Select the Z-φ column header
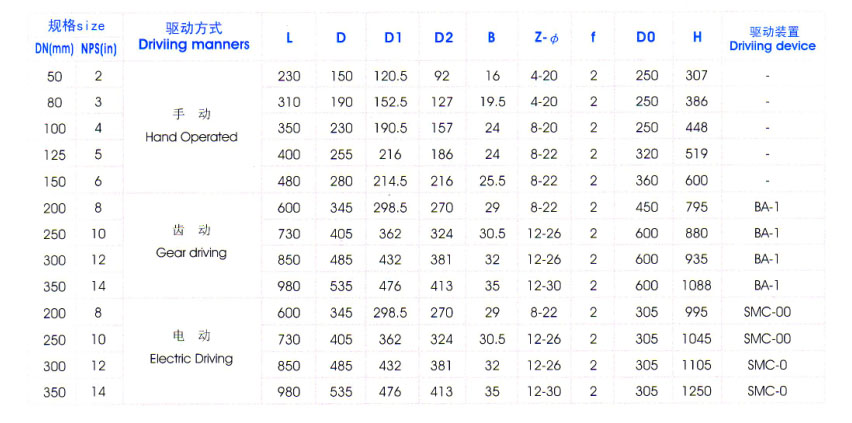The image size is (852, 423). pyautogui.click(x=545, y=38)
